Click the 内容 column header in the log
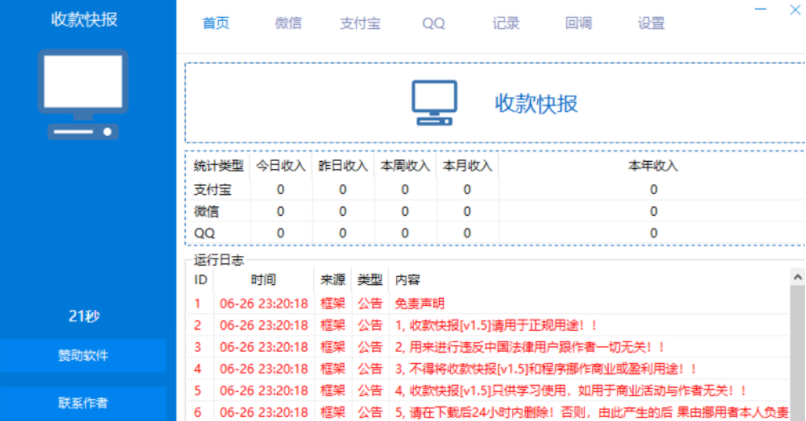 pos(408,280)
